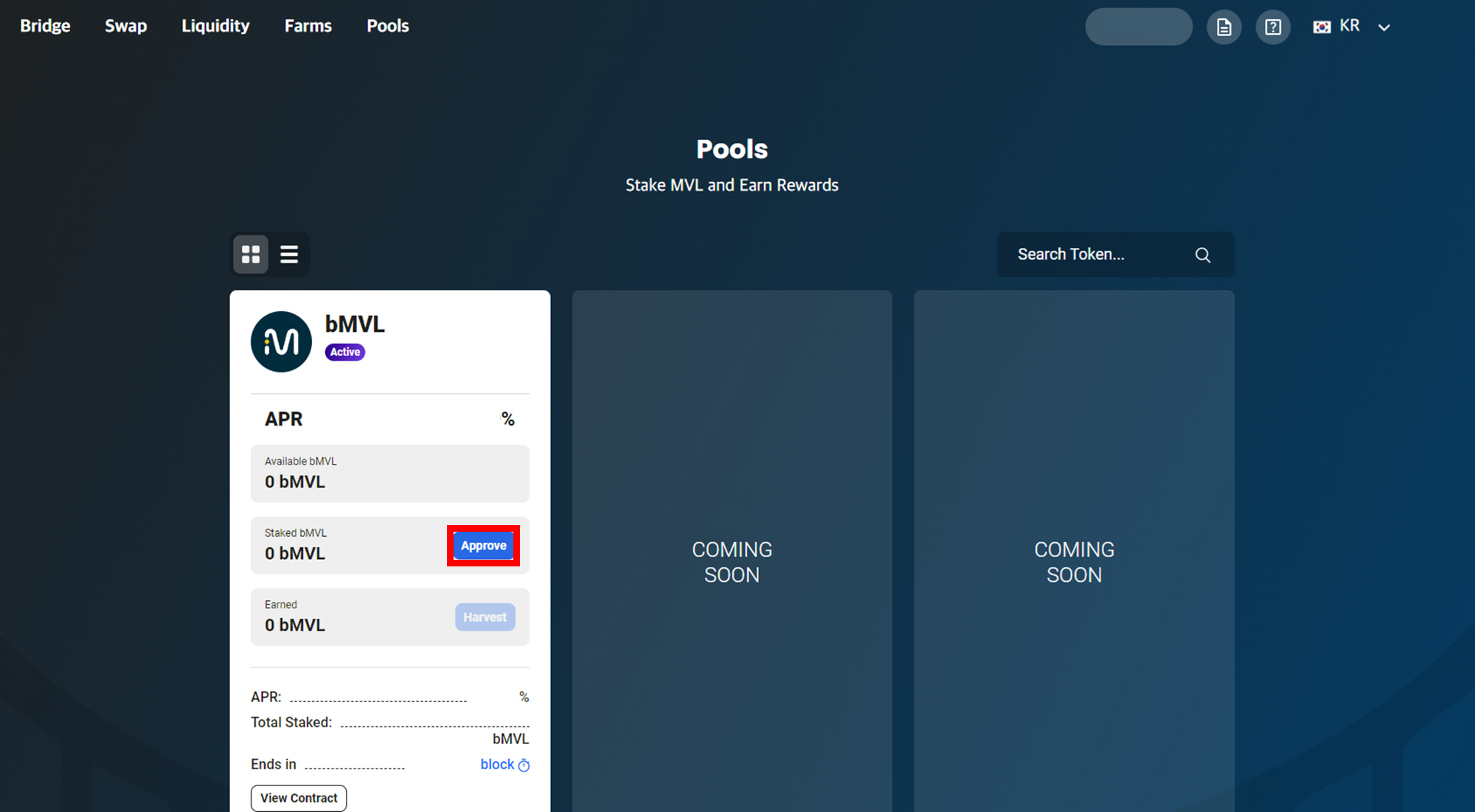Open View Contract button
1475x812 pixels.
pyautogui.click(x=299, y=798)
